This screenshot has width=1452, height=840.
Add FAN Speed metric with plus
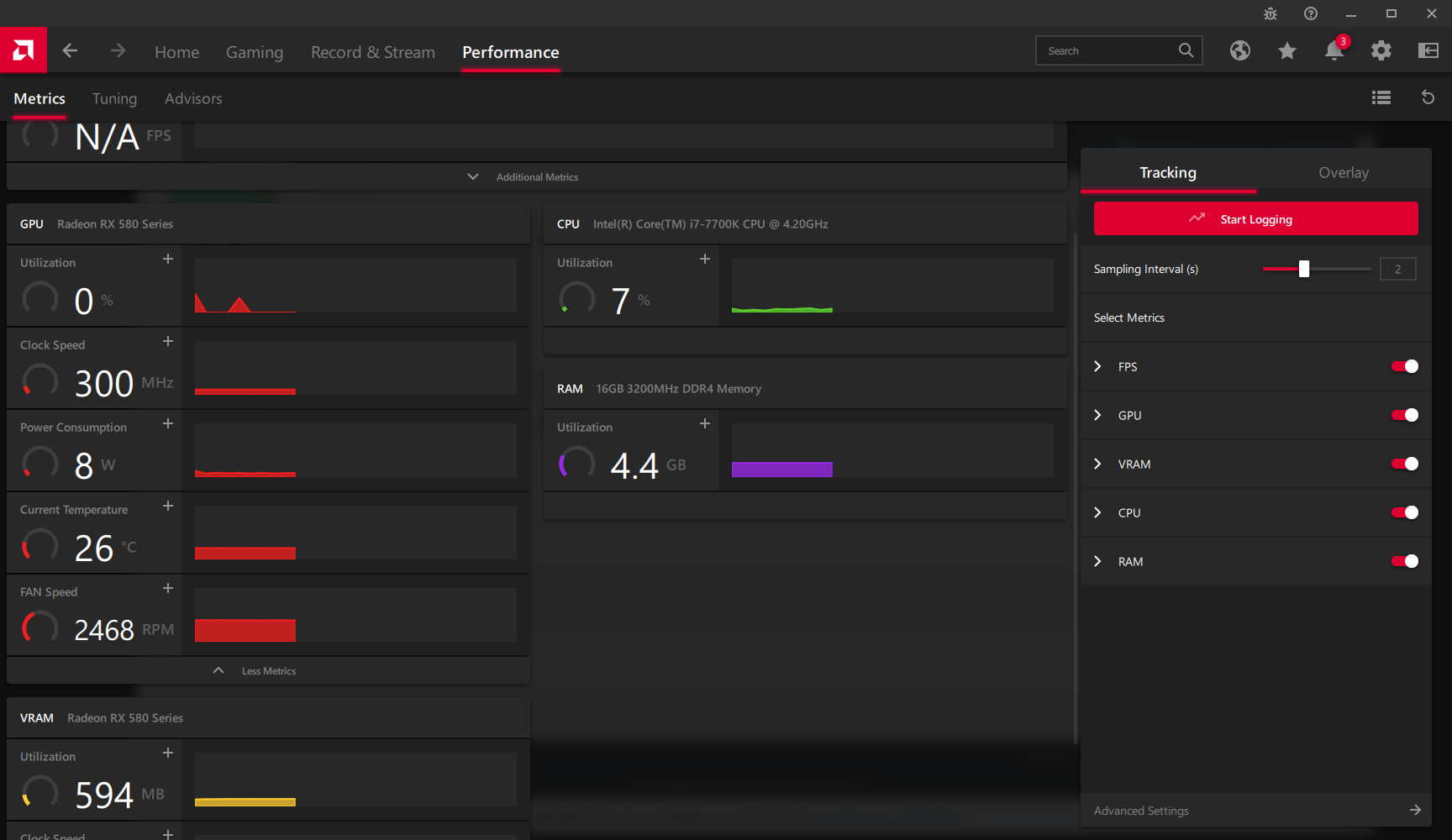point(168,588)
